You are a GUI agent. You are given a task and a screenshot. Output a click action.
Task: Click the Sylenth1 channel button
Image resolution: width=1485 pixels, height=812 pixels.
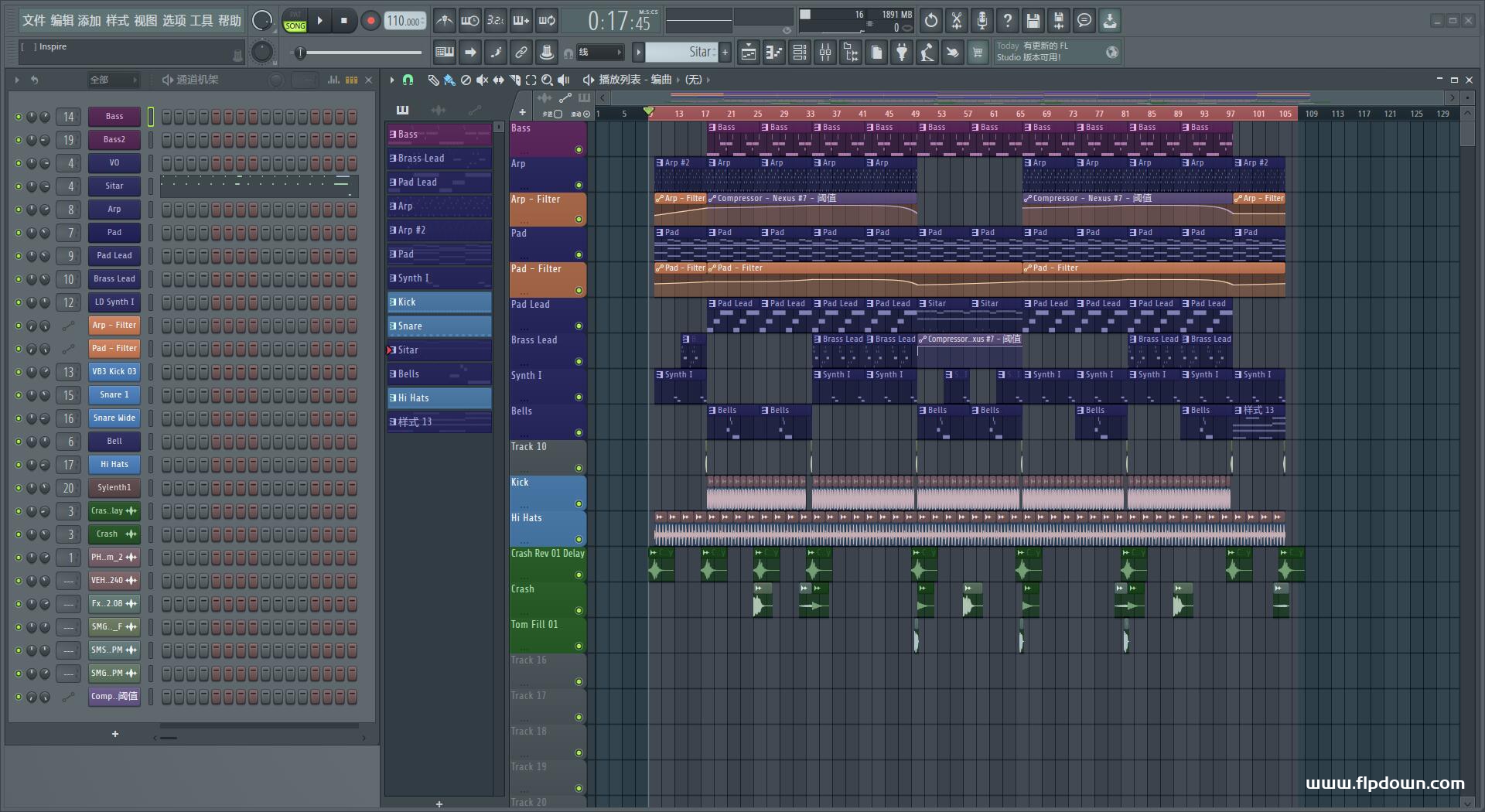(114, 488)
